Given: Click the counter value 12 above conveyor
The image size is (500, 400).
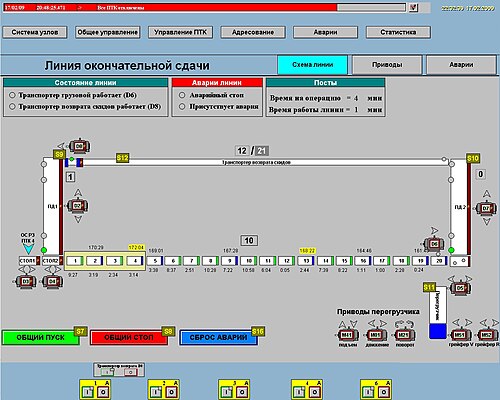Looking at the screenshot, I should pos(242,151).
